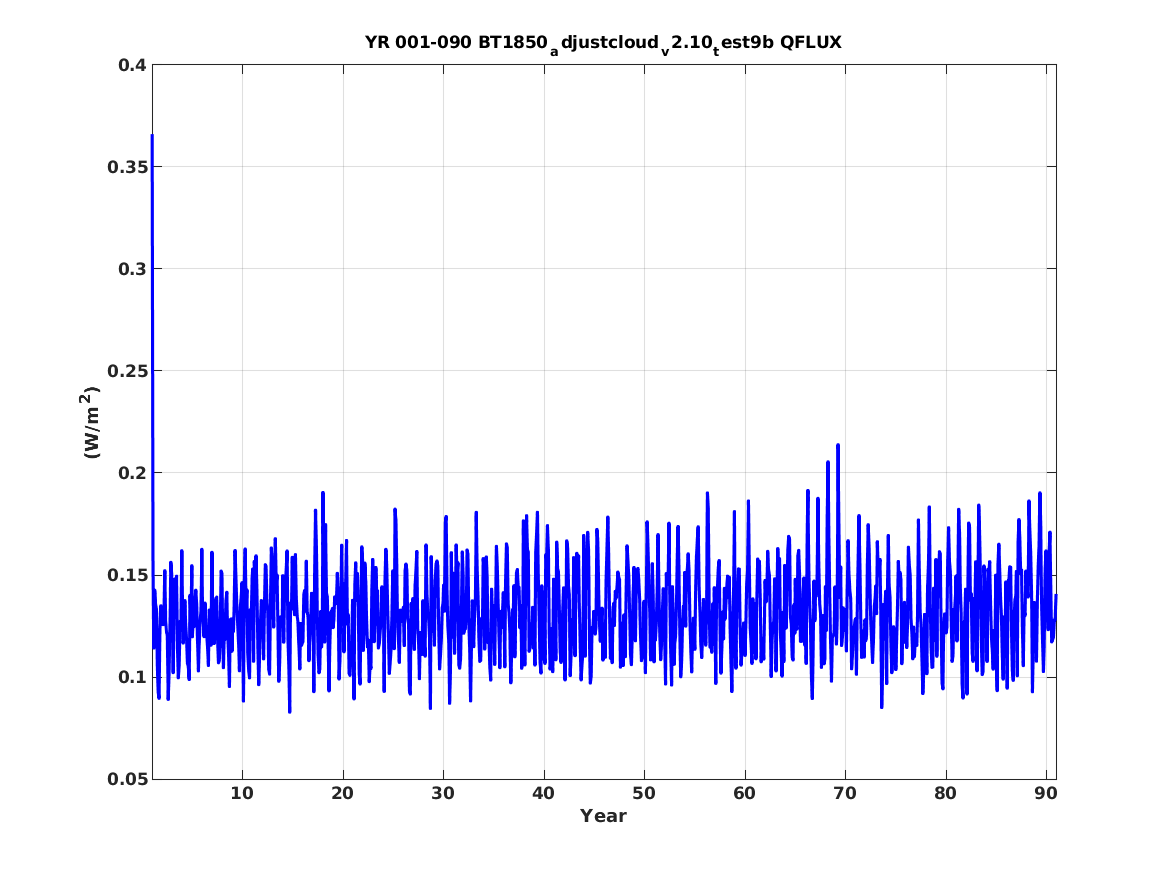Select y-axis tick label 0.3
1167x875 pixels.
[132, 269]
